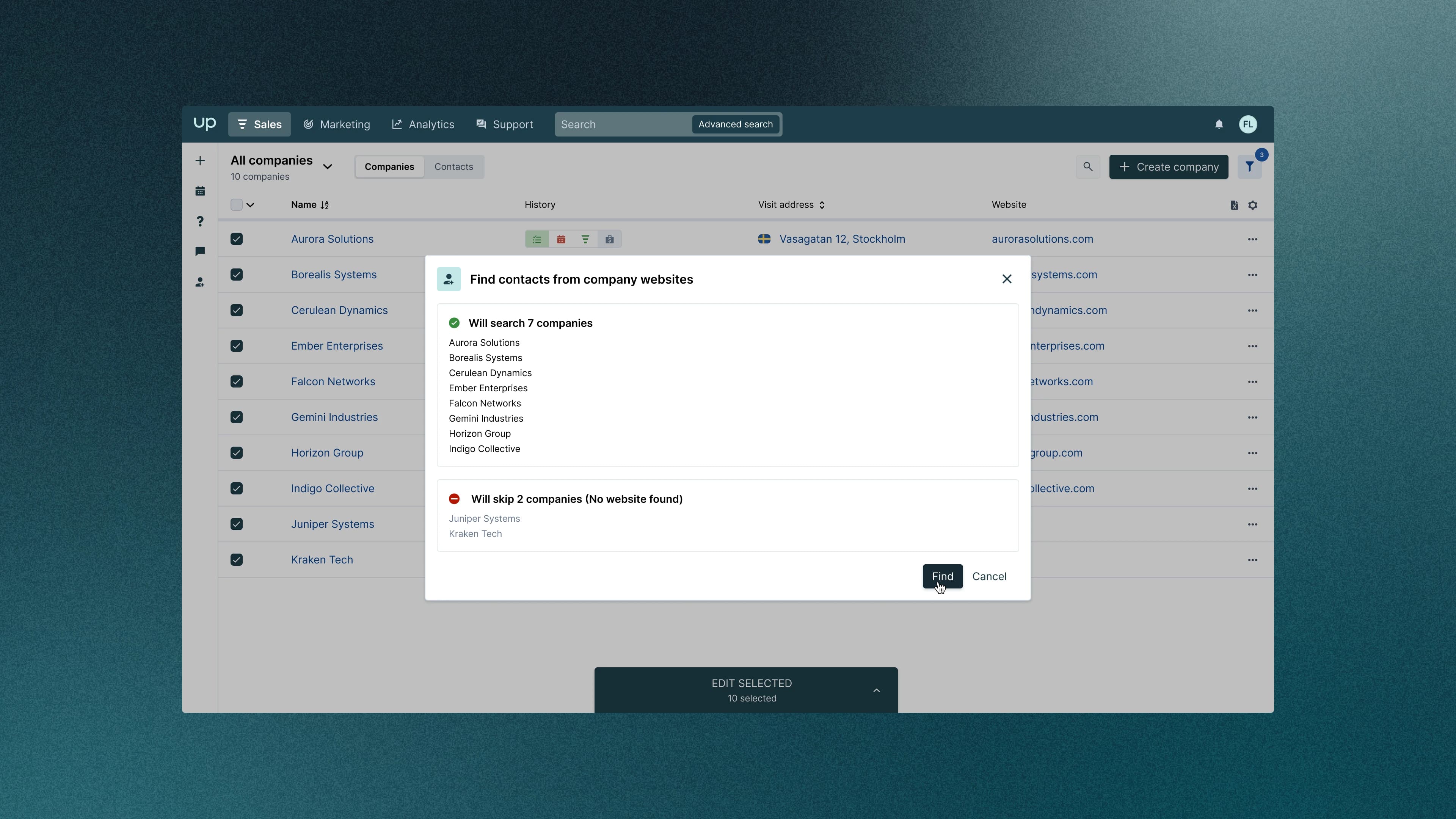Click the magnifier search icon button
Image resolution: width=1456 pixels, height=819 pixels.
click(x=1087, y=167)
